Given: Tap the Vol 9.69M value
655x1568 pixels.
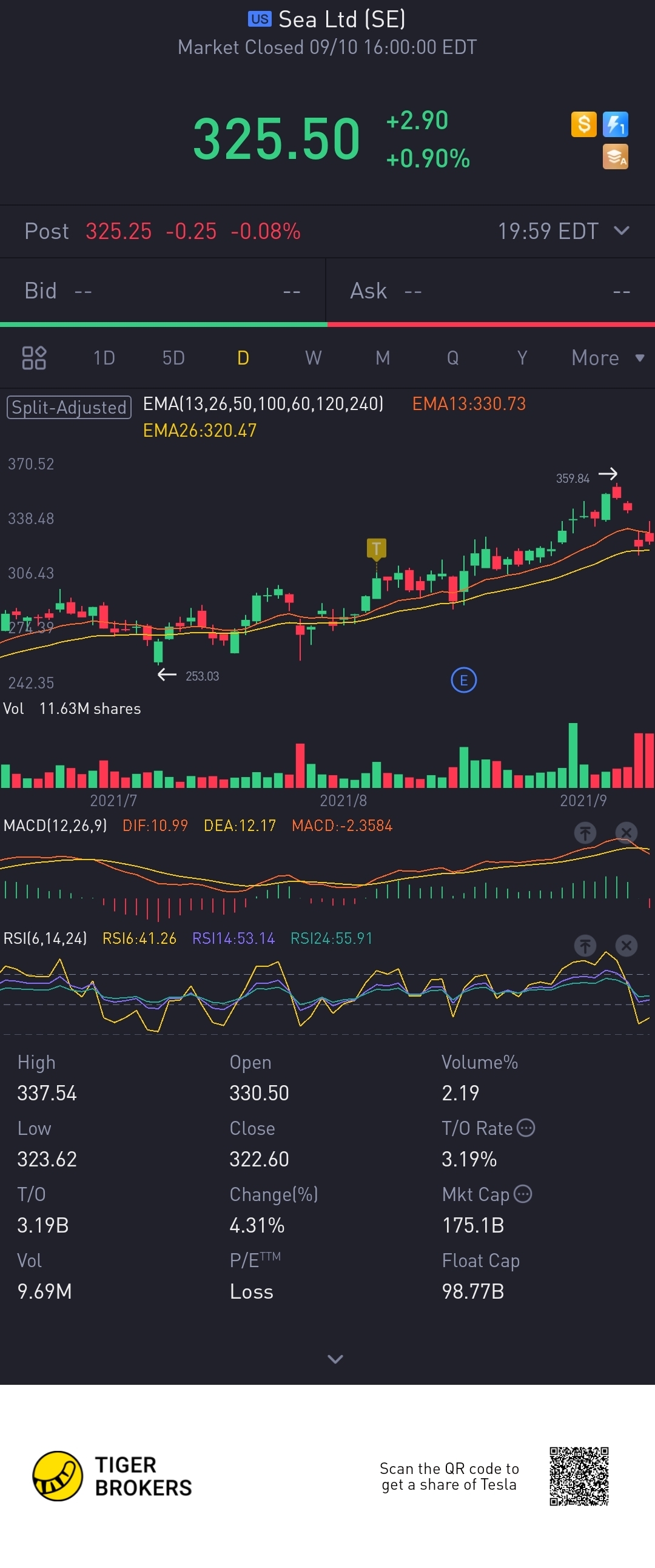Looking at the screenshot, I should [x=44, y=1291].
